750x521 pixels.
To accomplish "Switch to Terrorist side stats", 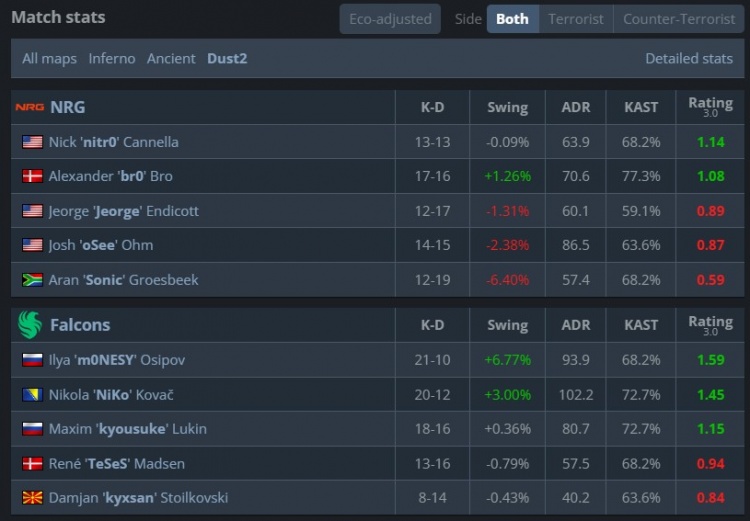I will pos(576,19).
